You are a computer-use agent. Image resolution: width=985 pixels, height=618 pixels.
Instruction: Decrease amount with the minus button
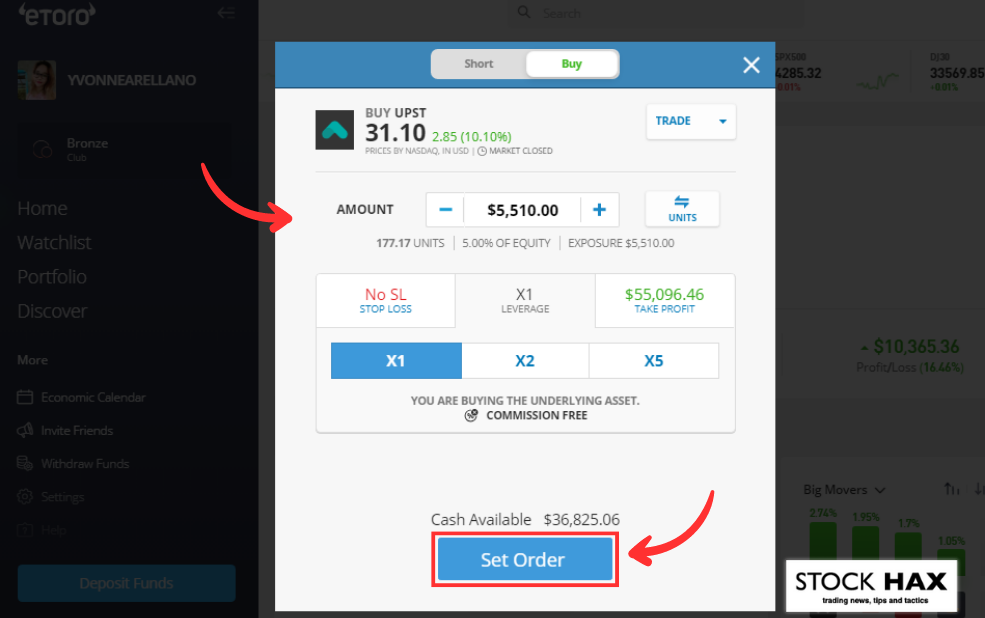445,210
